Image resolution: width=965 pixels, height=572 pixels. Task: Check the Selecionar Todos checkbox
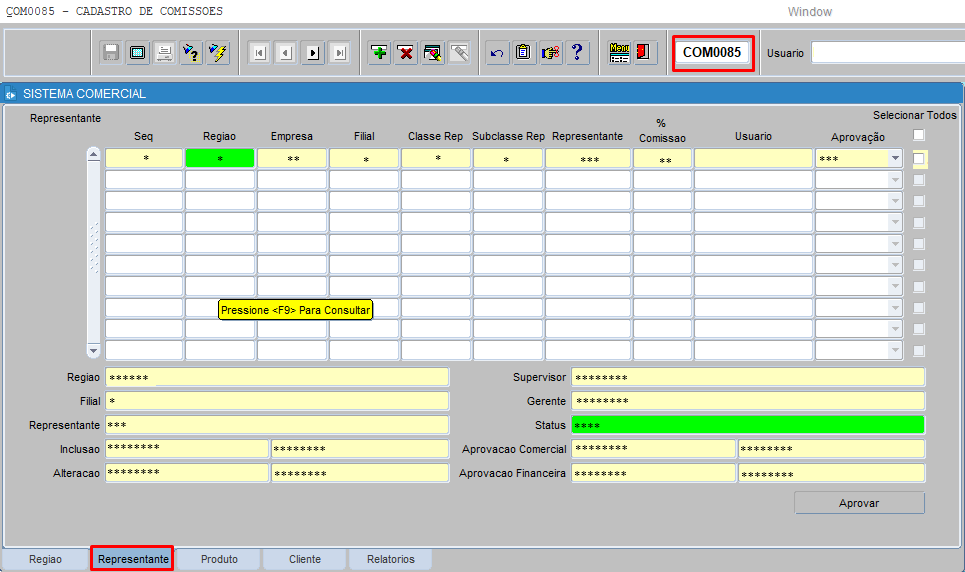pyautogui.click(x=919, y=135)
